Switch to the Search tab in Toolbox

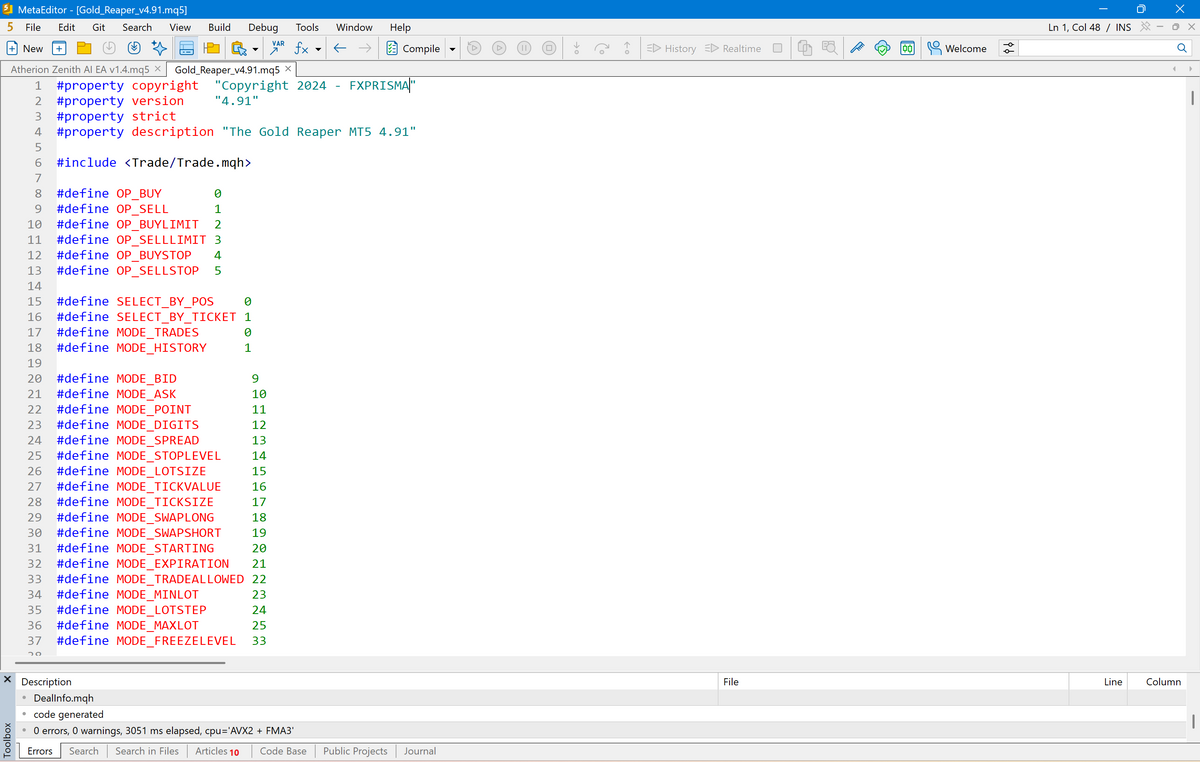pyautogui.click(x=84, y=751)
